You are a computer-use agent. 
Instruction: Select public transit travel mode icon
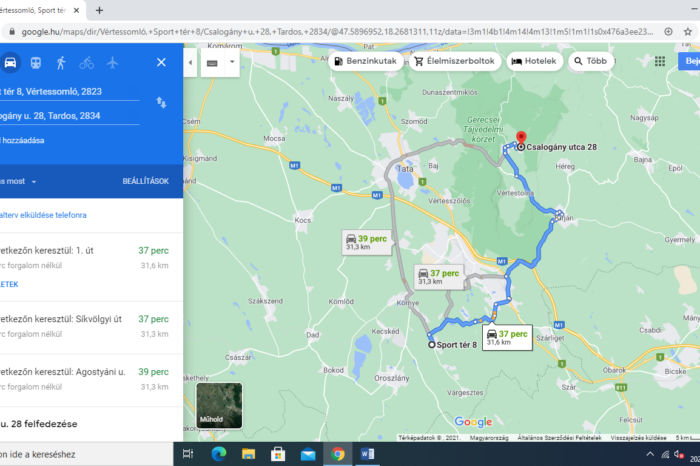coord(36,63)
